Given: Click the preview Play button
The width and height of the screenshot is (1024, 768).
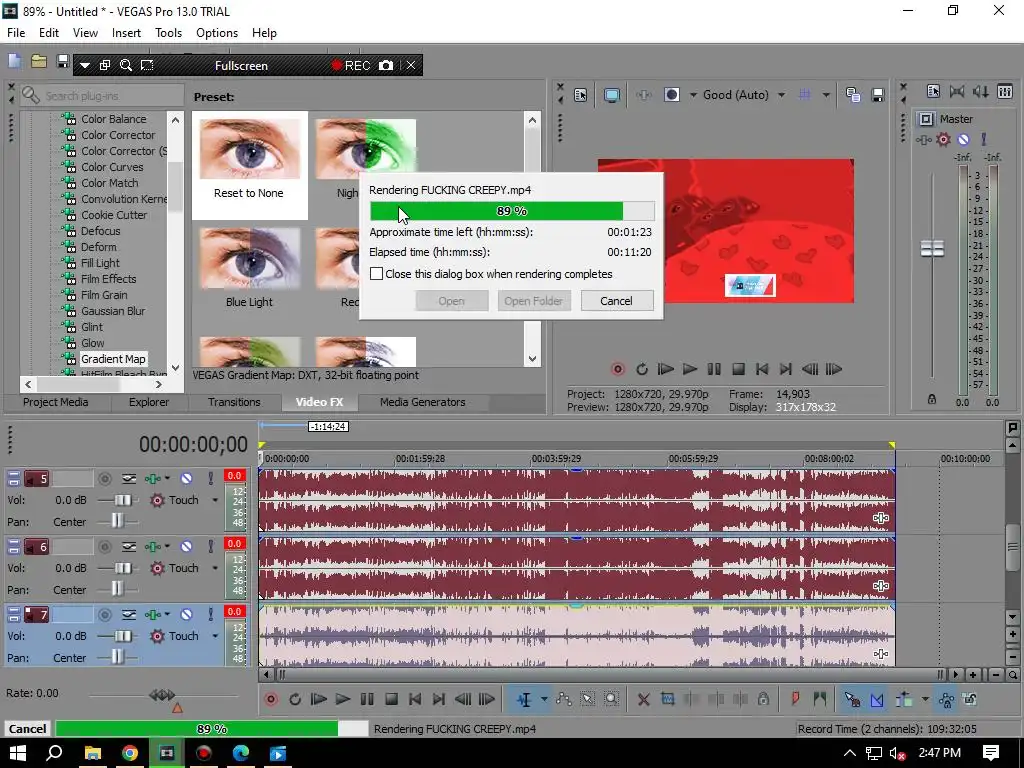Looking at the screenshot, I should click(690, 369).
